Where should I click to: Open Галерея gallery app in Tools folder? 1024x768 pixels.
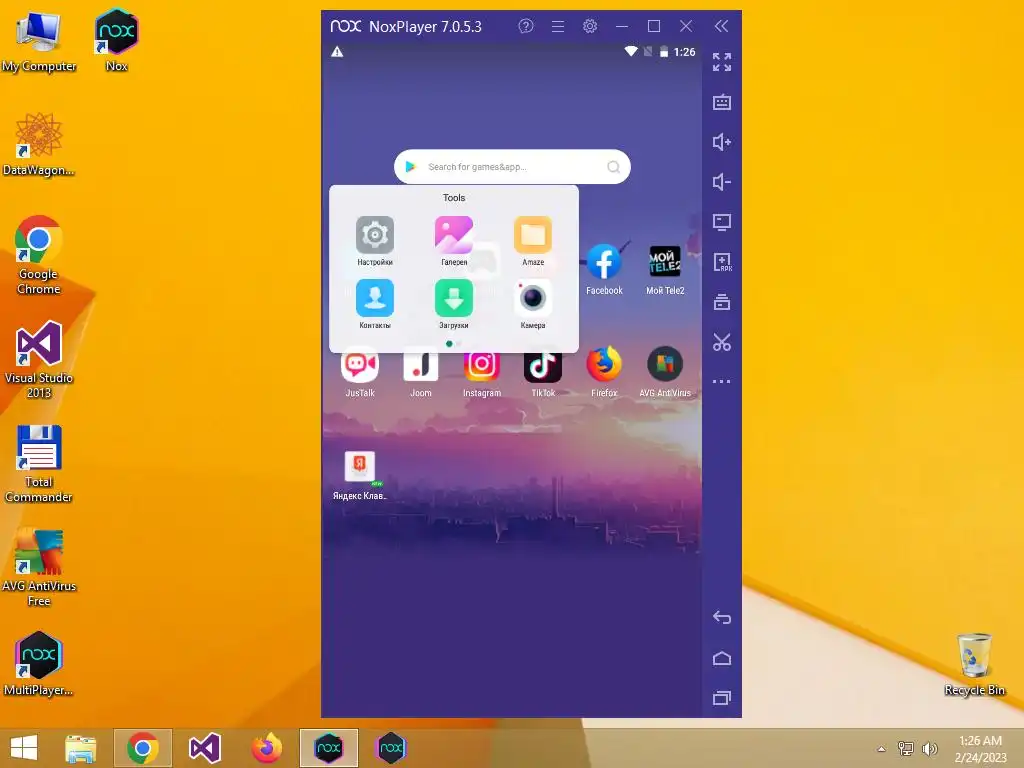coord(454,240)
